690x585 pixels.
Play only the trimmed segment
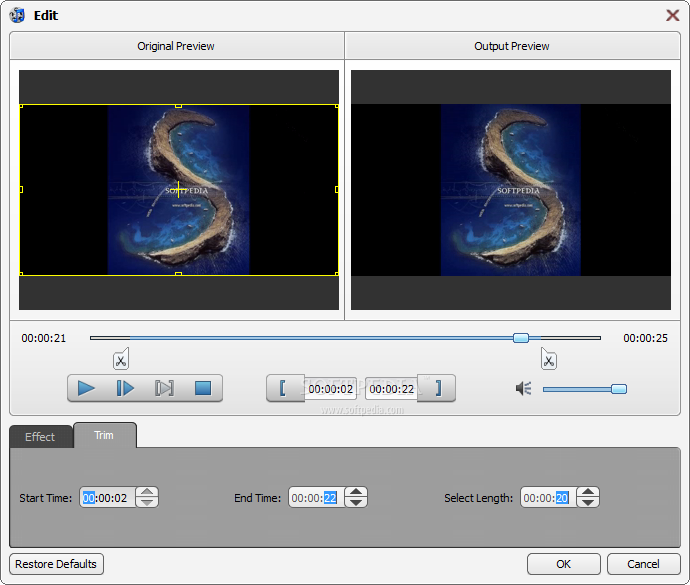164,388
